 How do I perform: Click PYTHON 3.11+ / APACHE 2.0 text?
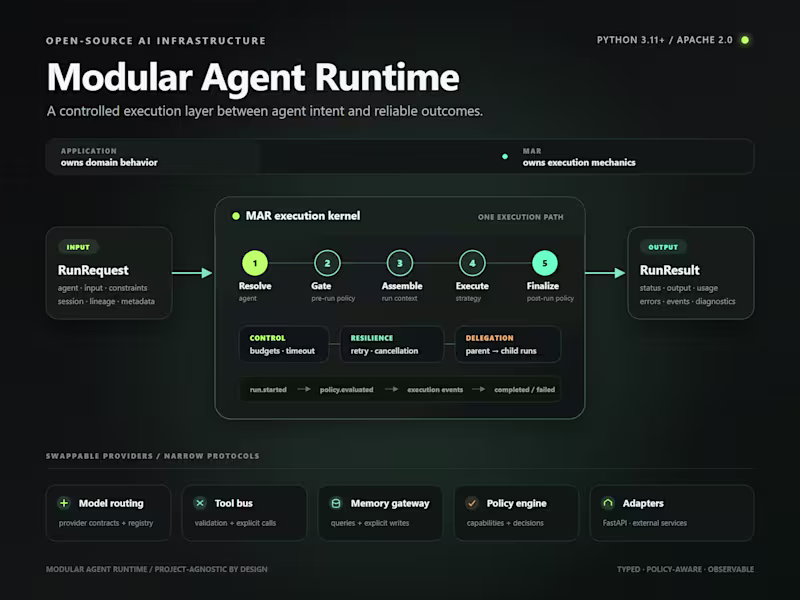[664, 40]
